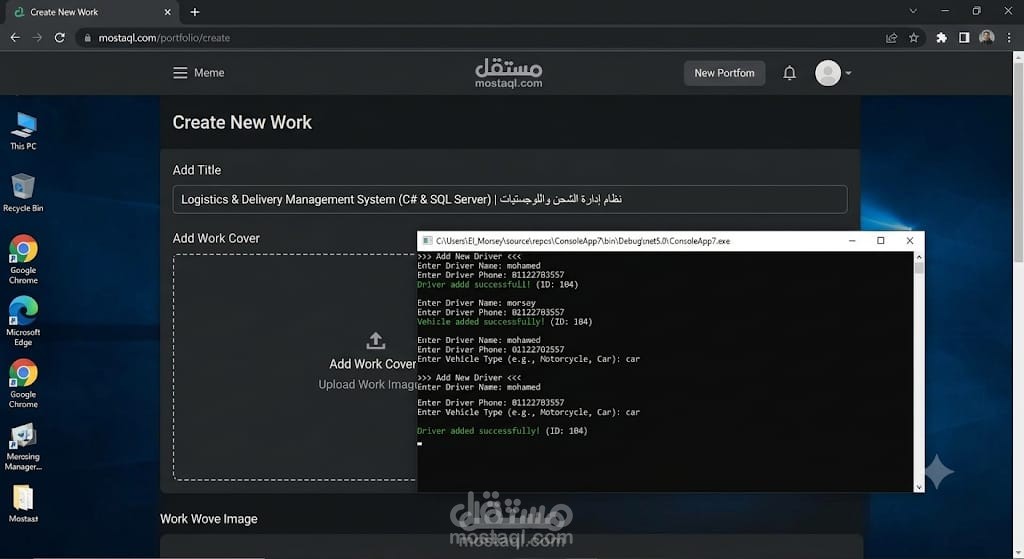1024x559 pixels.
Task: Click 'Enter Driver Name: morsey' console line
Action: [476, 303]
